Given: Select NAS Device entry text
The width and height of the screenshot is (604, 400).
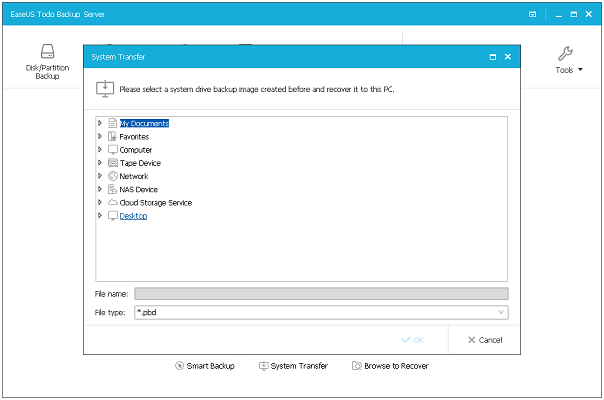Looking at the screenshot, I should [x=139, y=190].
